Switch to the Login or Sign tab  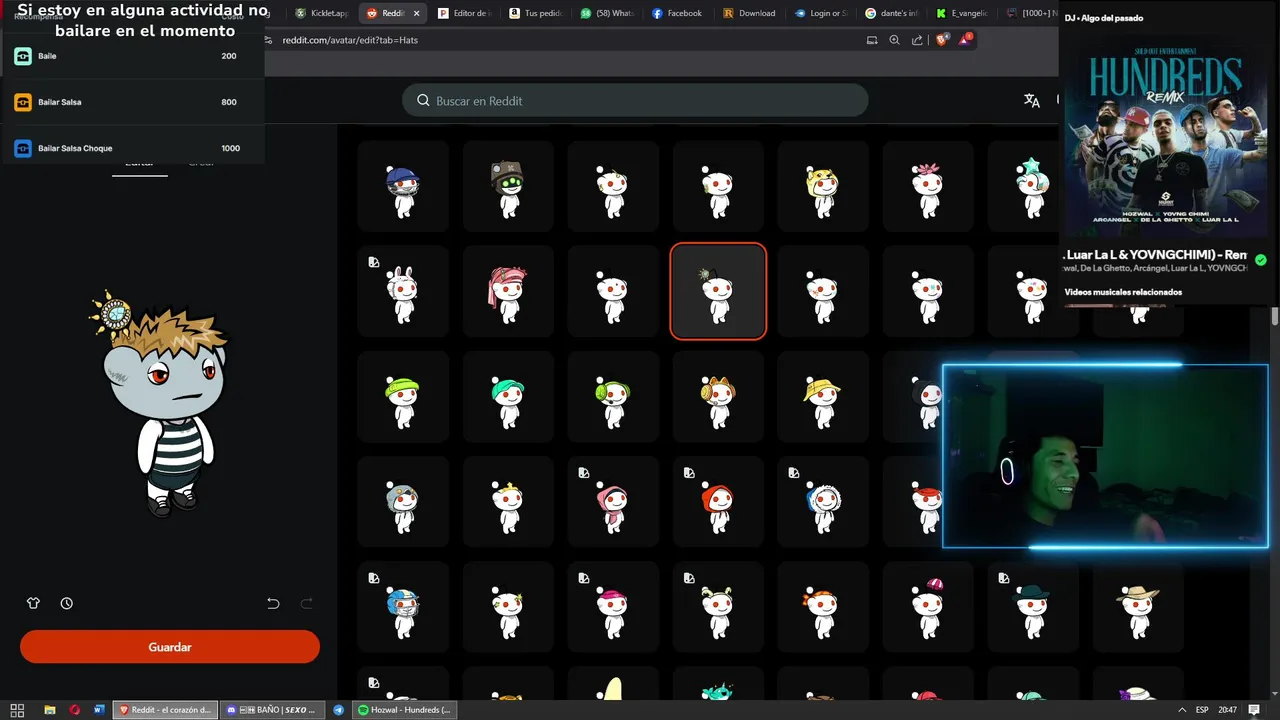[x=820, y=13]
